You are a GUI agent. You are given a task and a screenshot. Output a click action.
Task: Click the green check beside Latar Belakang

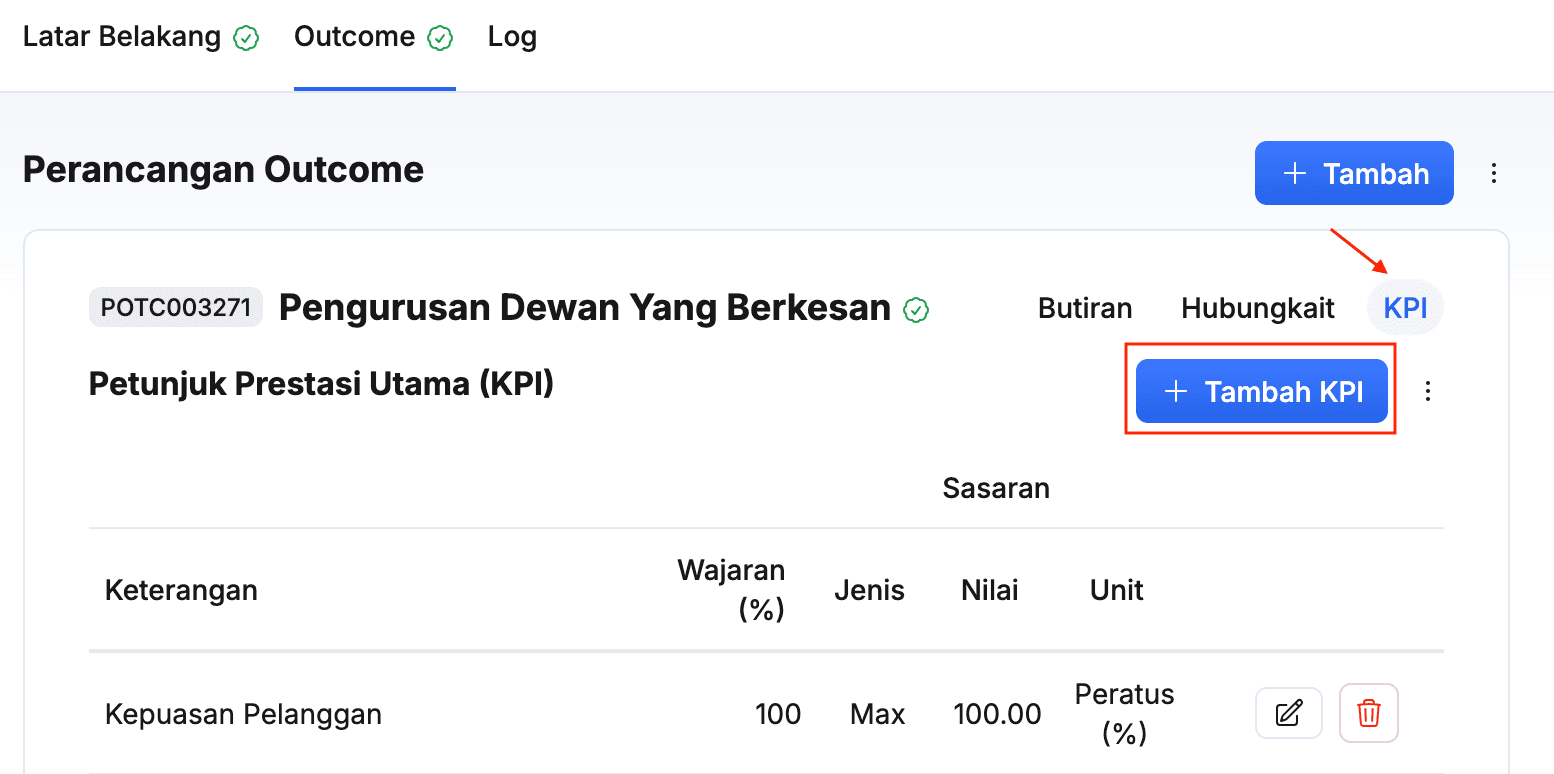point(246,39)
